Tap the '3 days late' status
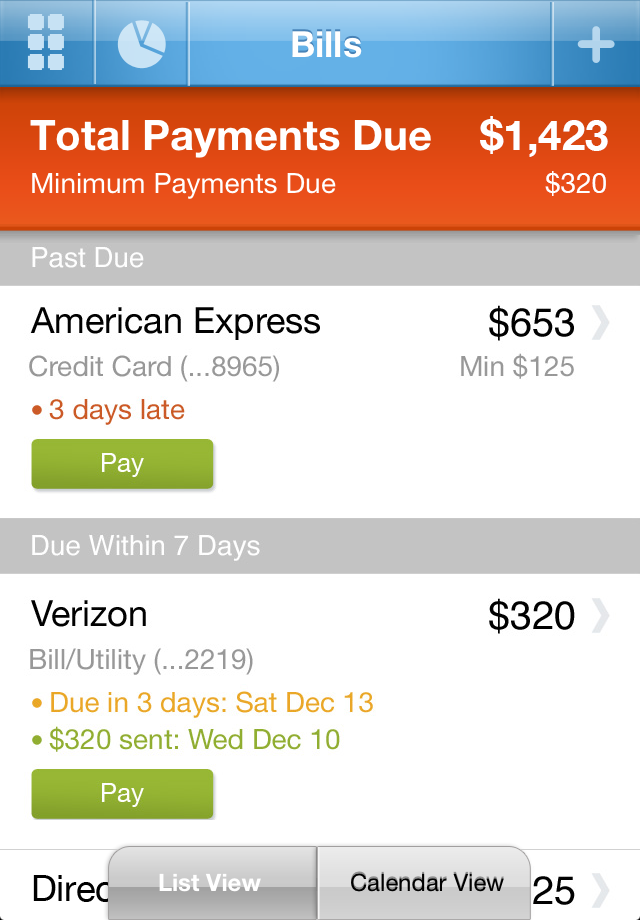This screenshot has height=920, width=640. pyautogui.click(x=116, y=410)
